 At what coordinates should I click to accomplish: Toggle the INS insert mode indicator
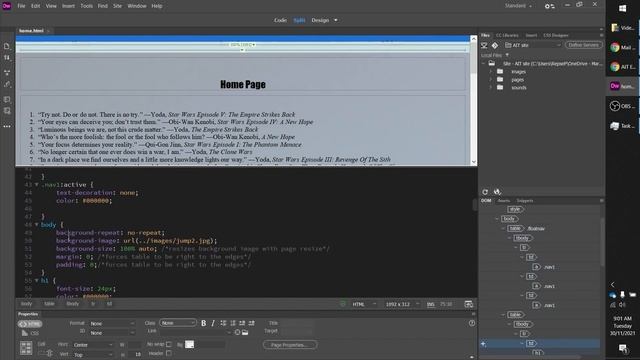(431, 304)
